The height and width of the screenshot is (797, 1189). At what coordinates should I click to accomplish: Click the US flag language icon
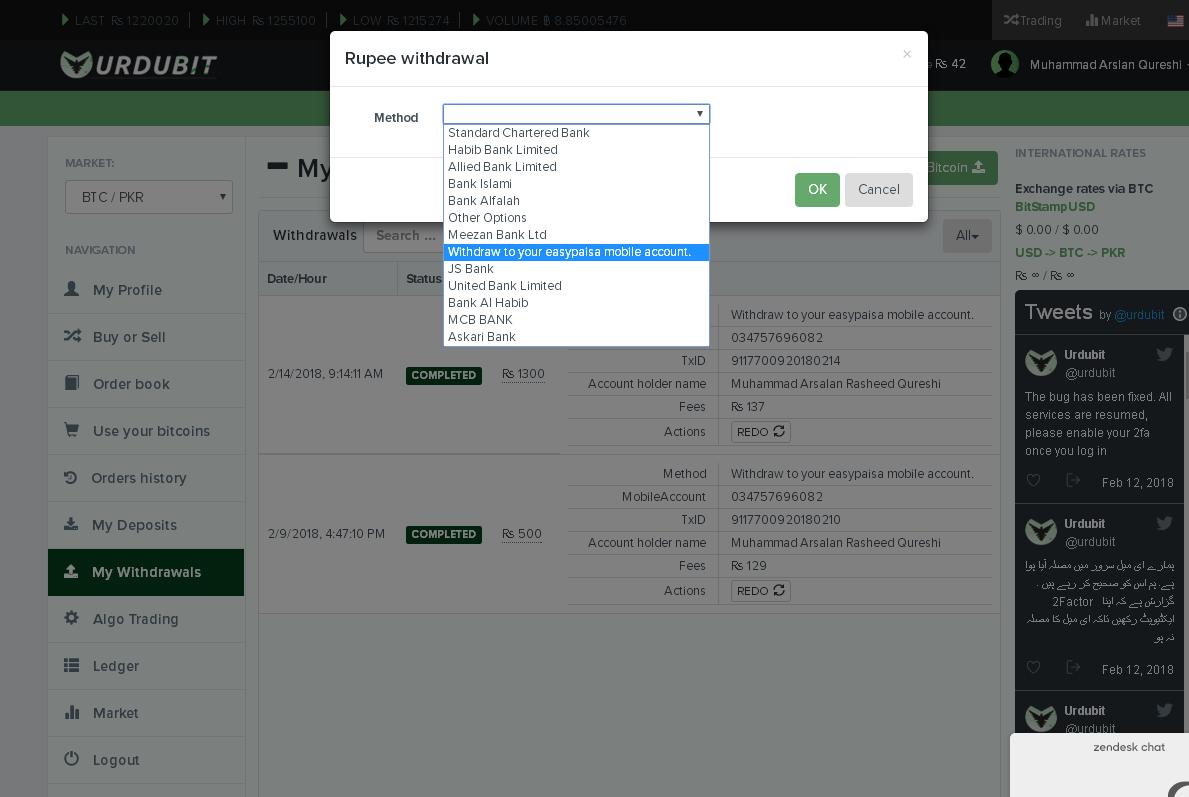point(1175,21)
